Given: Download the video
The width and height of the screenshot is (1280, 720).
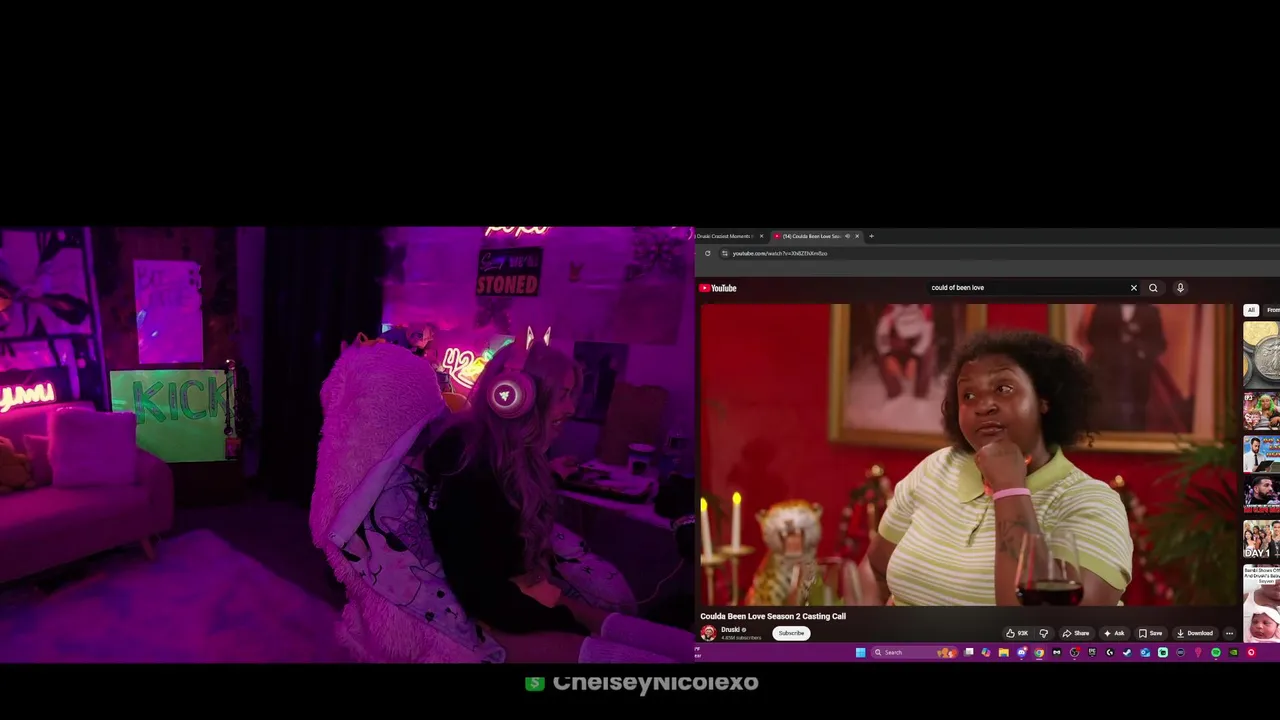Looking at the screenshot, I should tap(1194, 633).
